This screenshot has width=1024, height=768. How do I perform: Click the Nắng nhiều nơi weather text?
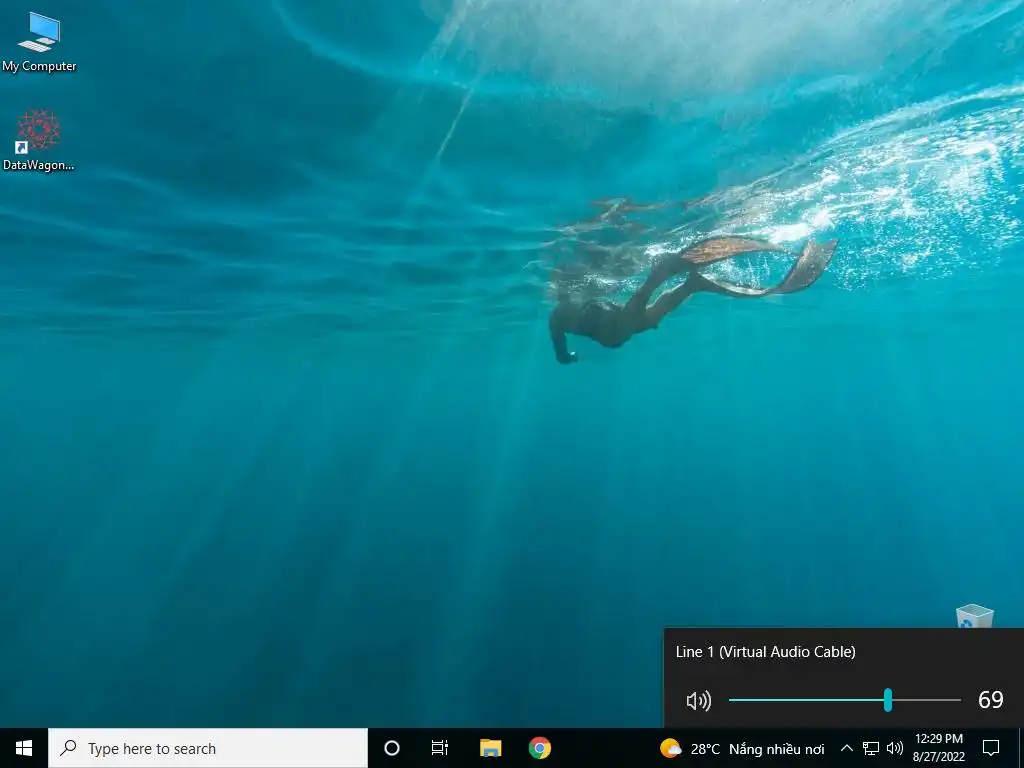776,749
